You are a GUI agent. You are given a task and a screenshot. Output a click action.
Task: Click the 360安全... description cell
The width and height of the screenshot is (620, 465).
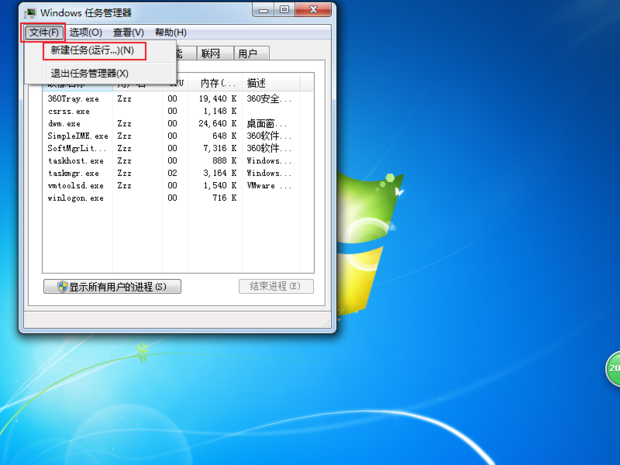pos(269,99)
